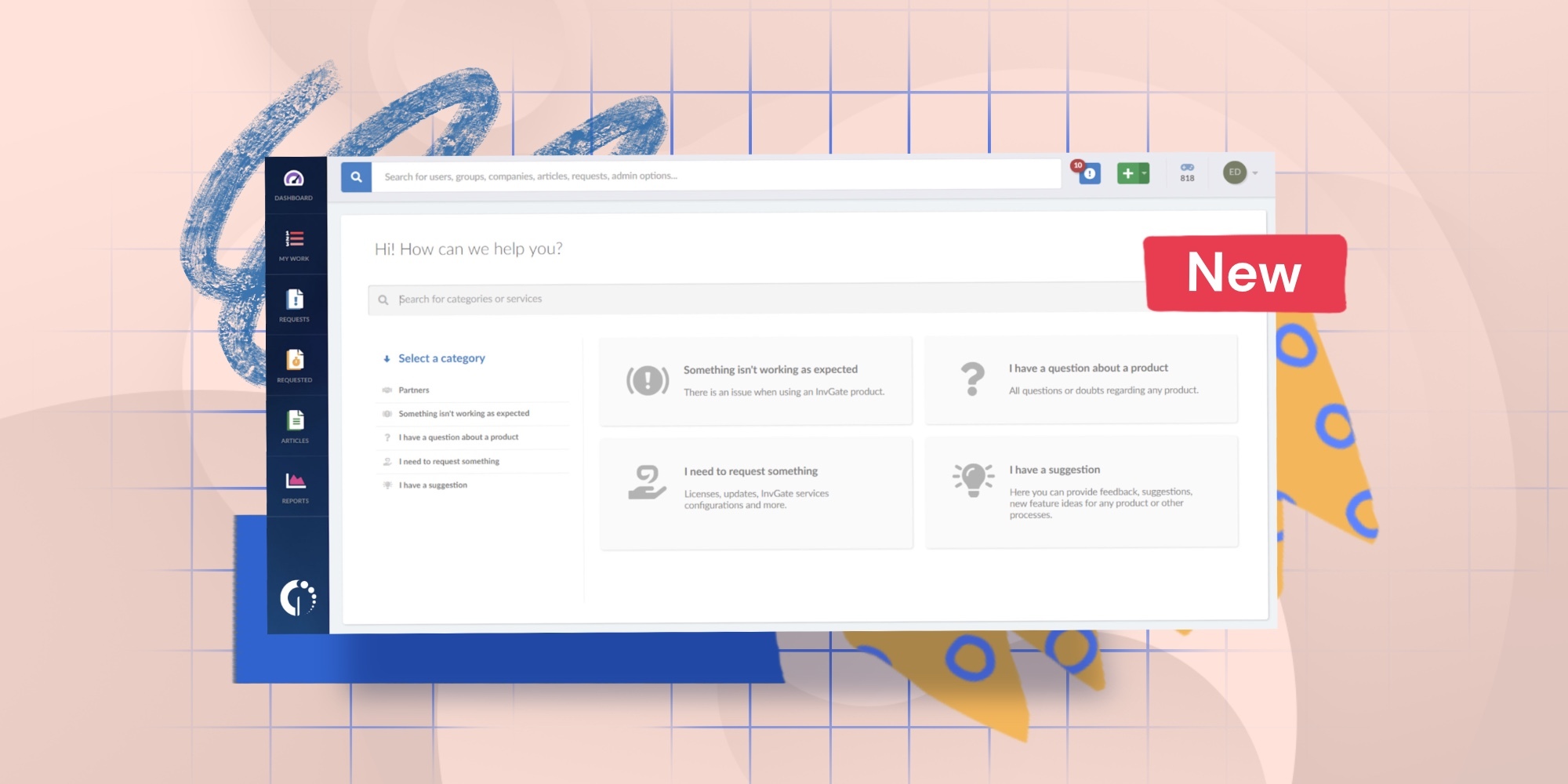
Task: Open the Dashboard from the sidebar
Action: 294,185
